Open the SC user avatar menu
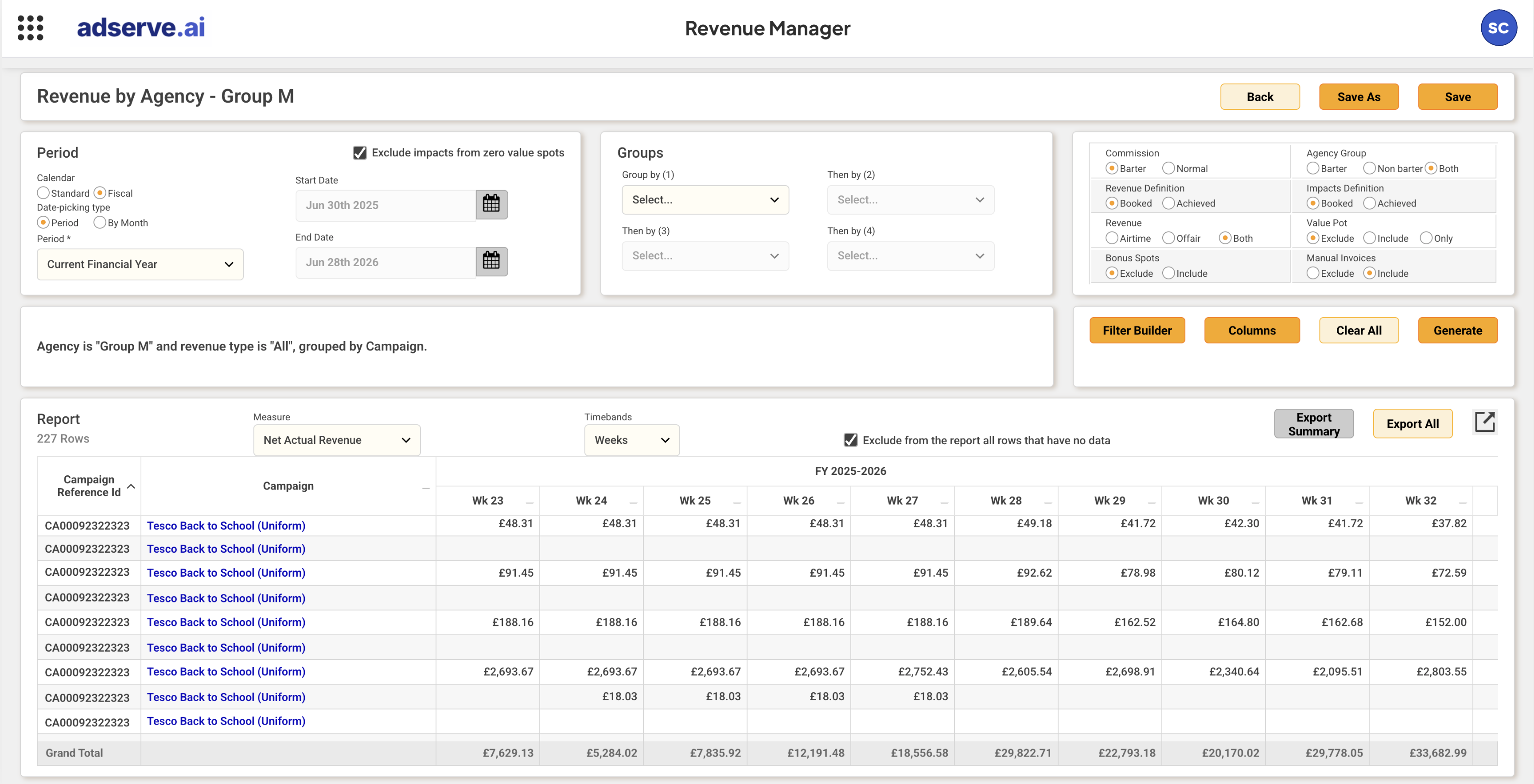 tap(1498, 28)
